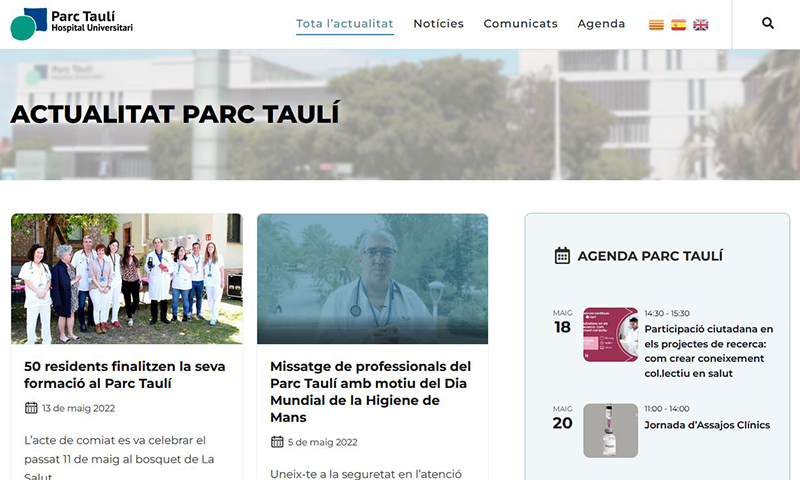Click the May 20 event vial thumbnail

[x=610, y=430]
